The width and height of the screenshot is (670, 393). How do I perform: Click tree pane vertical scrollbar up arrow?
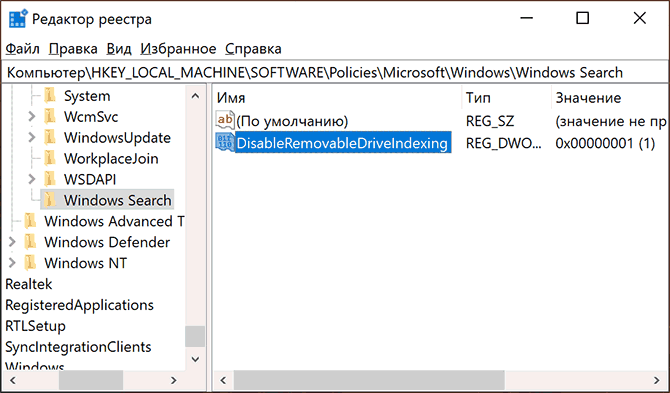tap(195, 97)
